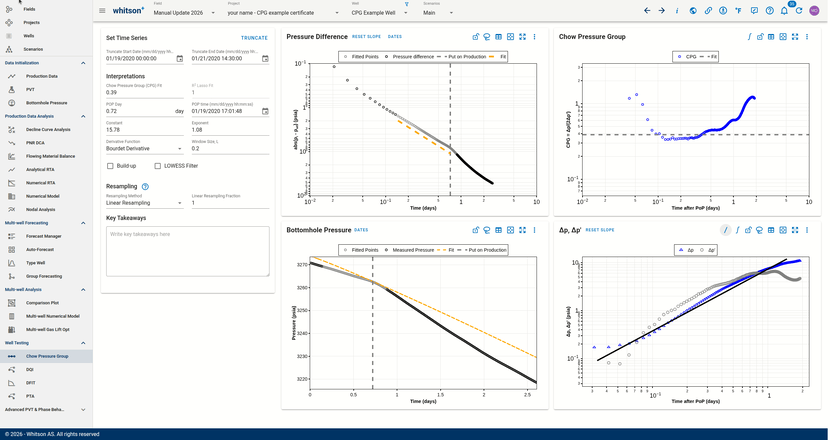Click RESET SLOPE on Δp, Δp' plot
830x440 pixels.
pyautogui.click(x=600, y=230)
